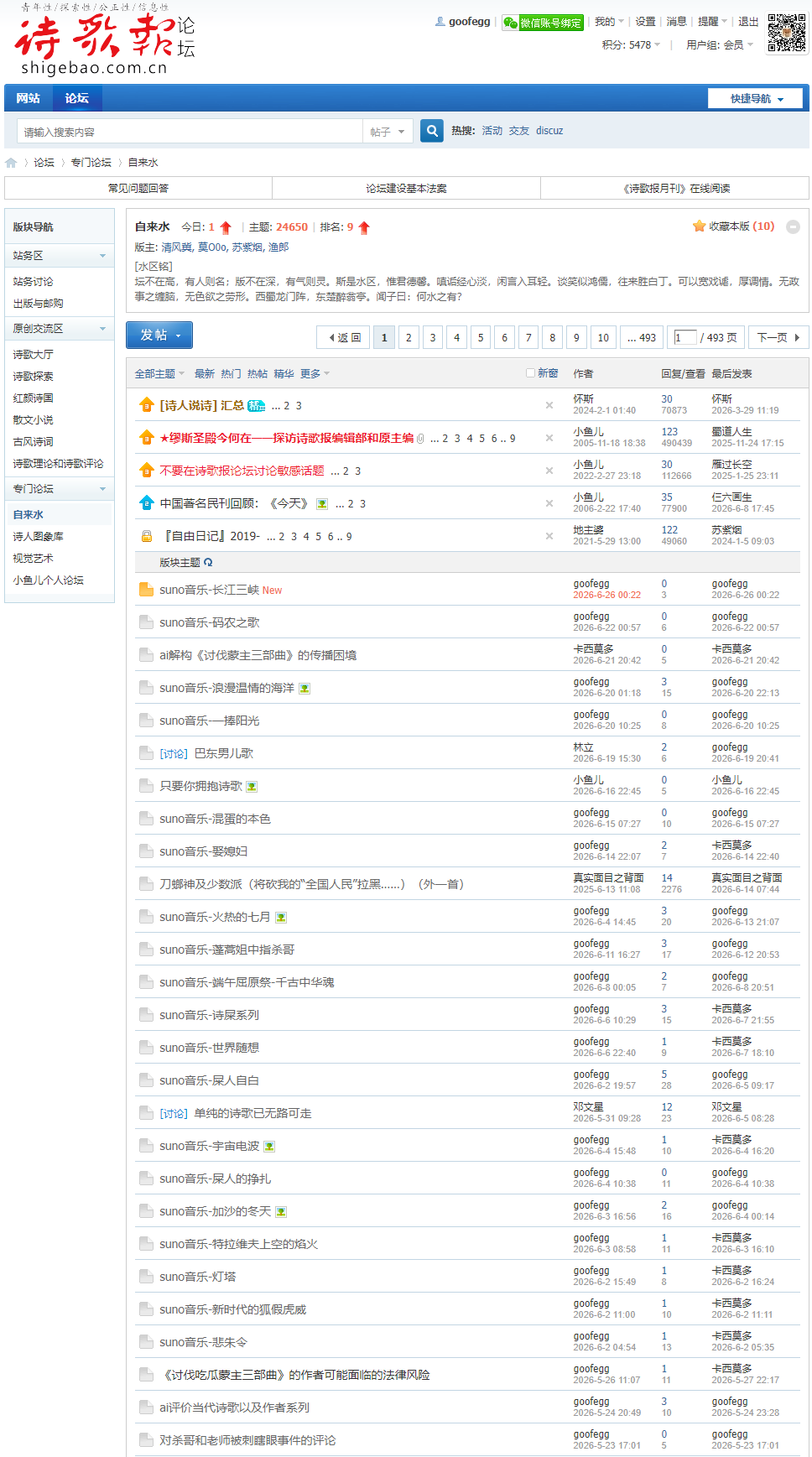Open the 快捷导航 dropdown
812x1457 pixels.
point(755,99)
